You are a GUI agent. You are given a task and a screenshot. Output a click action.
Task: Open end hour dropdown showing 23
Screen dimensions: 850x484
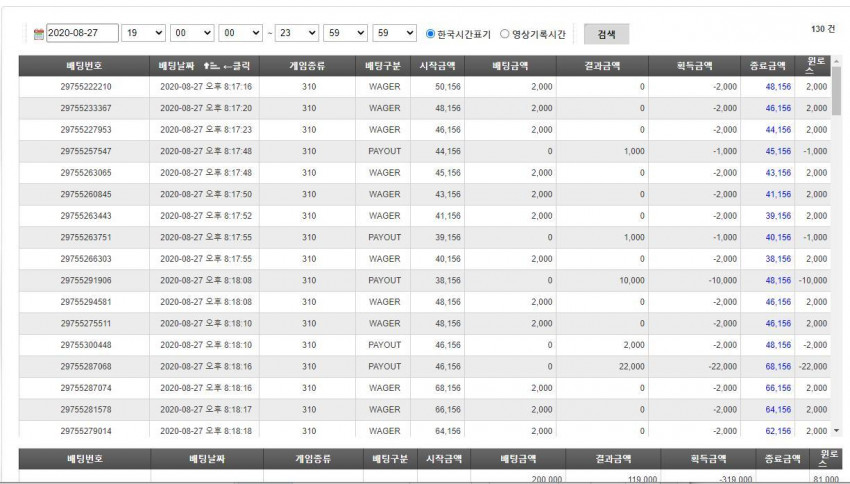click(x=297, y=33)
